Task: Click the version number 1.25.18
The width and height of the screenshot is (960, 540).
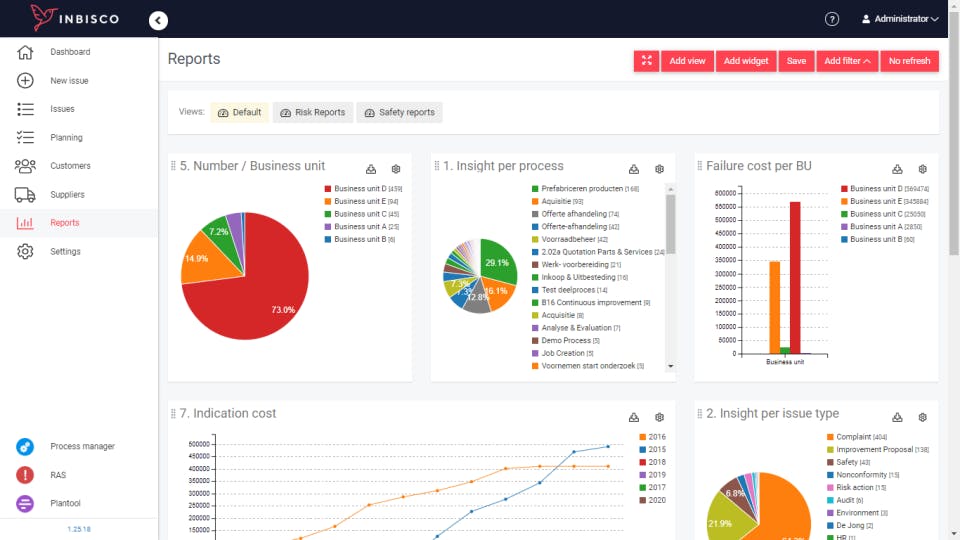Action: tap(79, 529)
